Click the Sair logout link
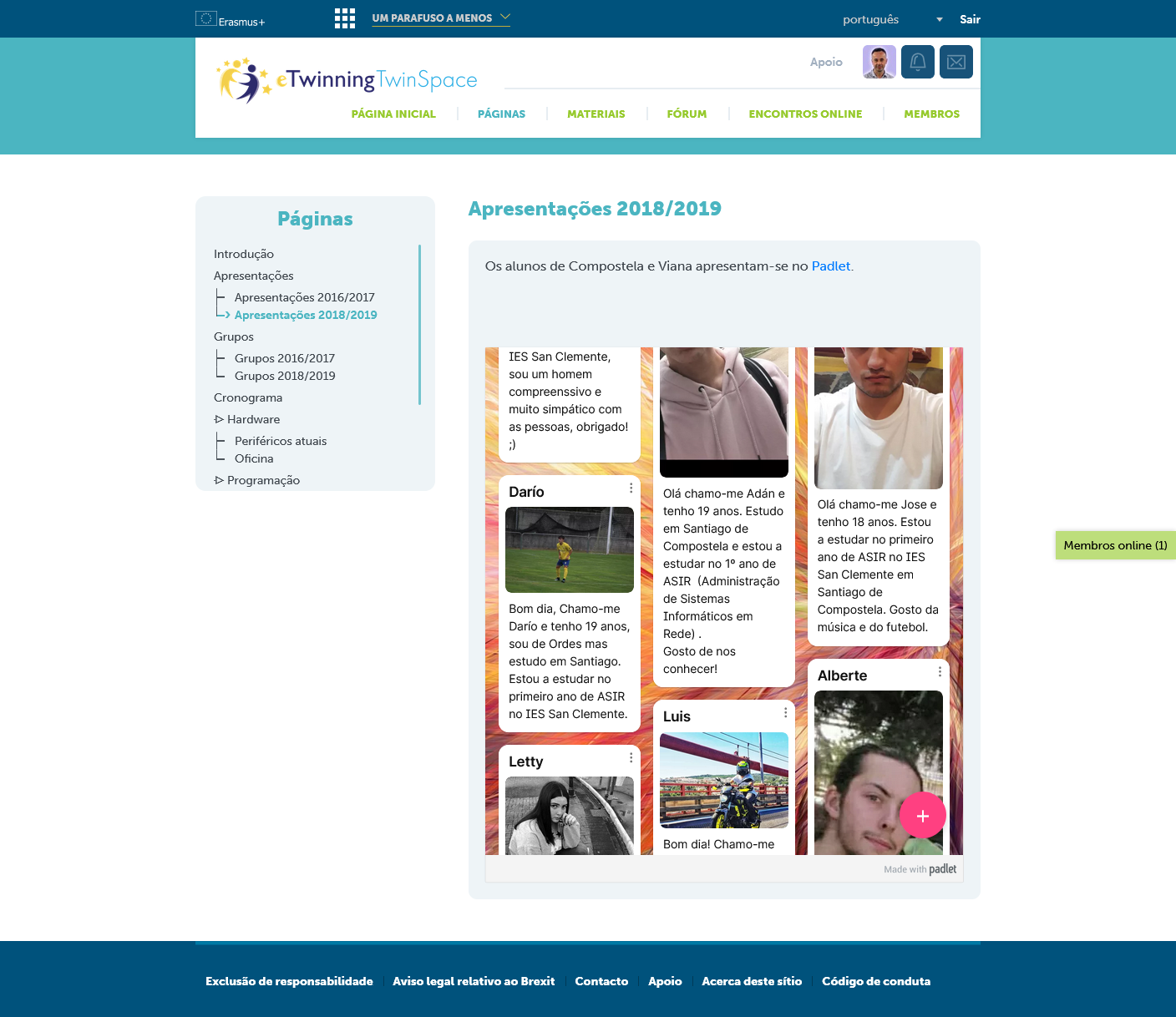1176x1017 pixels. coord(970,19)
